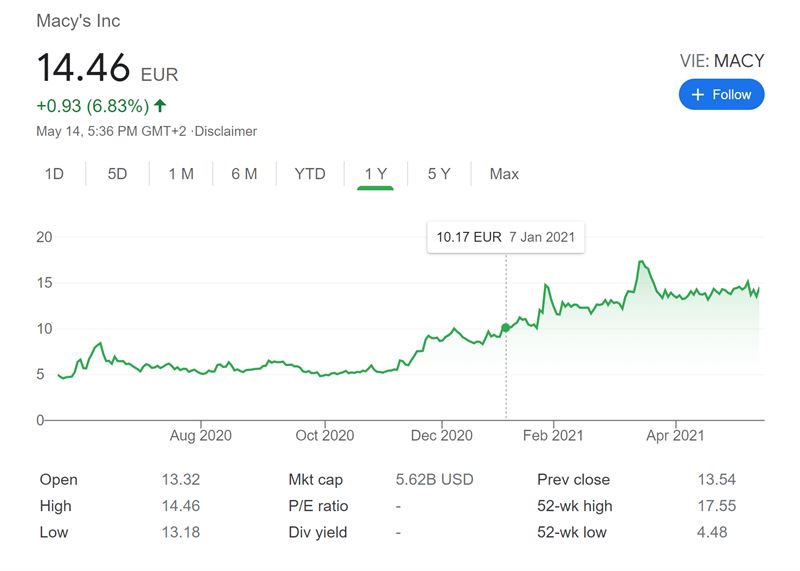Viewport: 800px width, 571px height.
Task: Show the Max history range
Action: tap(504, 174)
